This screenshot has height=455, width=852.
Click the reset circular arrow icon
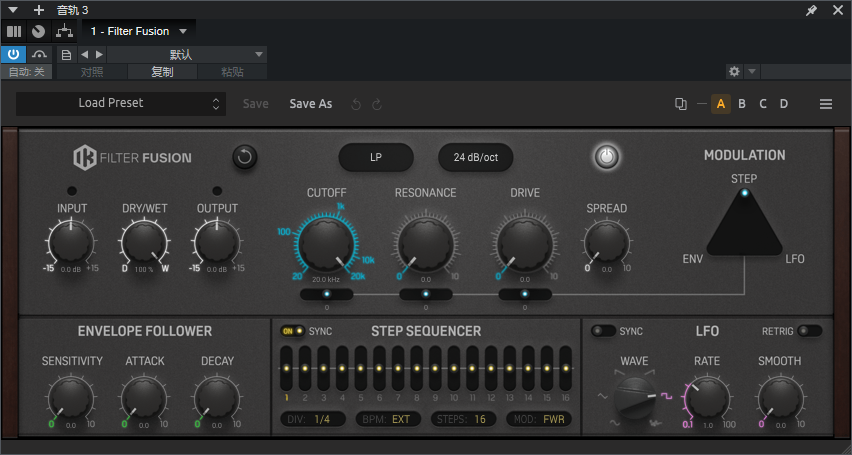(x=245, y=158)
